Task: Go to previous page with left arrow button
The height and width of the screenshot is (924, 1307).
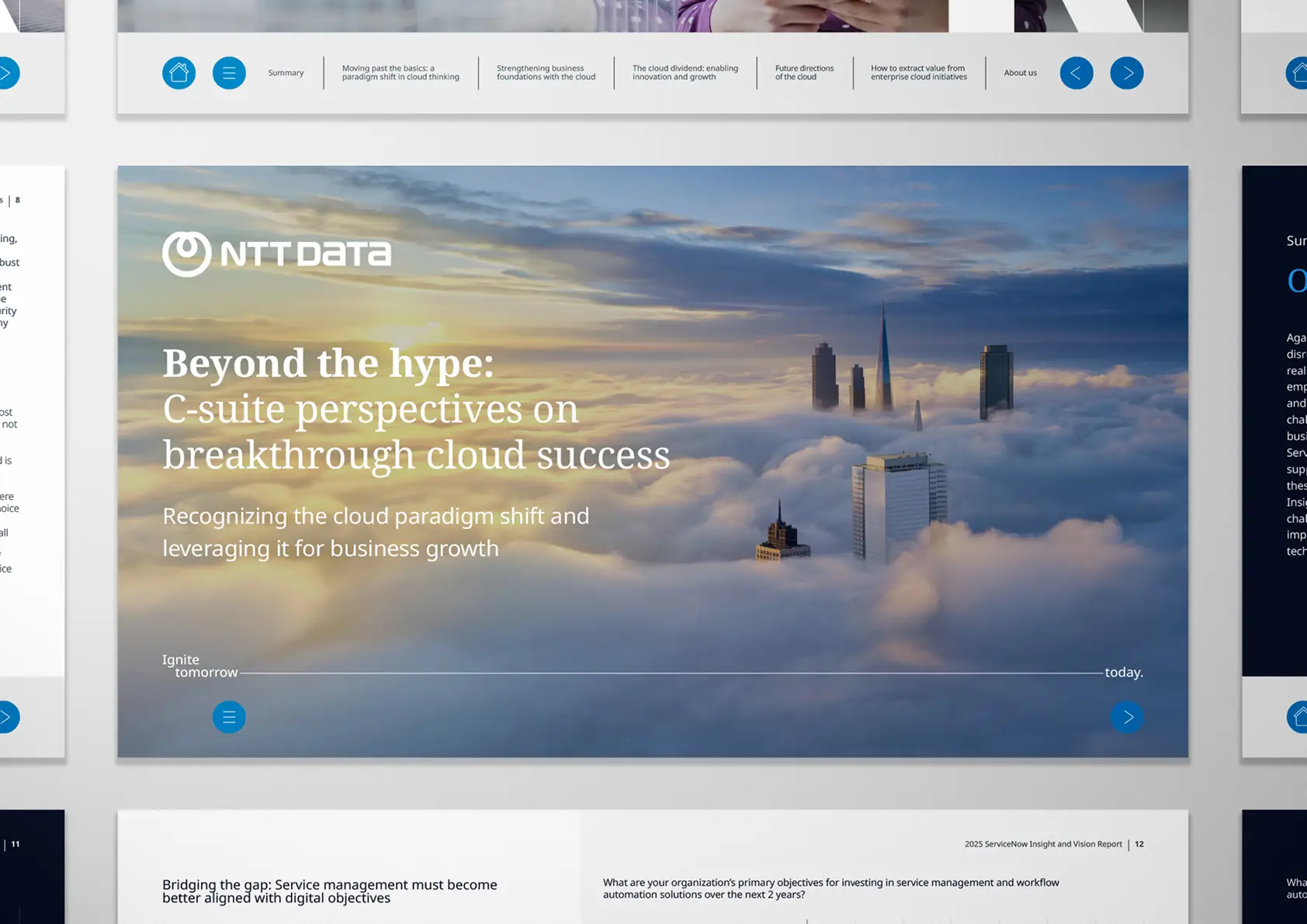Action: point(1076,73)
